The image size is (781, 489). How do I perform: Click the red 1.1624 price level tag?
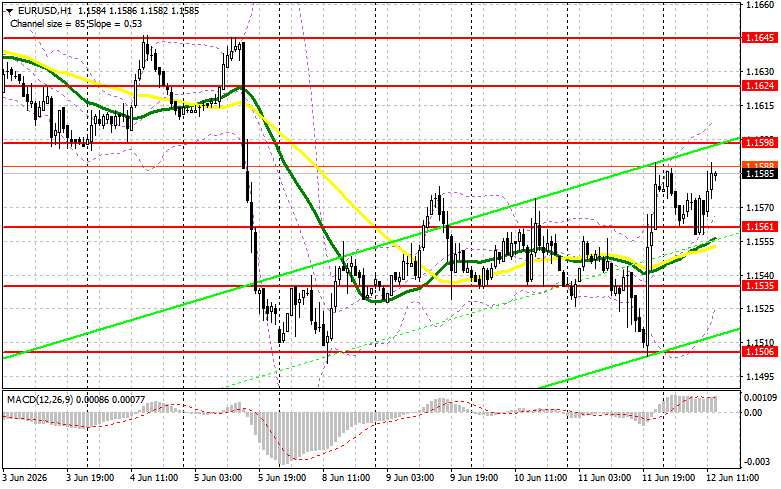pyautogui.click(x=760, y=86)
